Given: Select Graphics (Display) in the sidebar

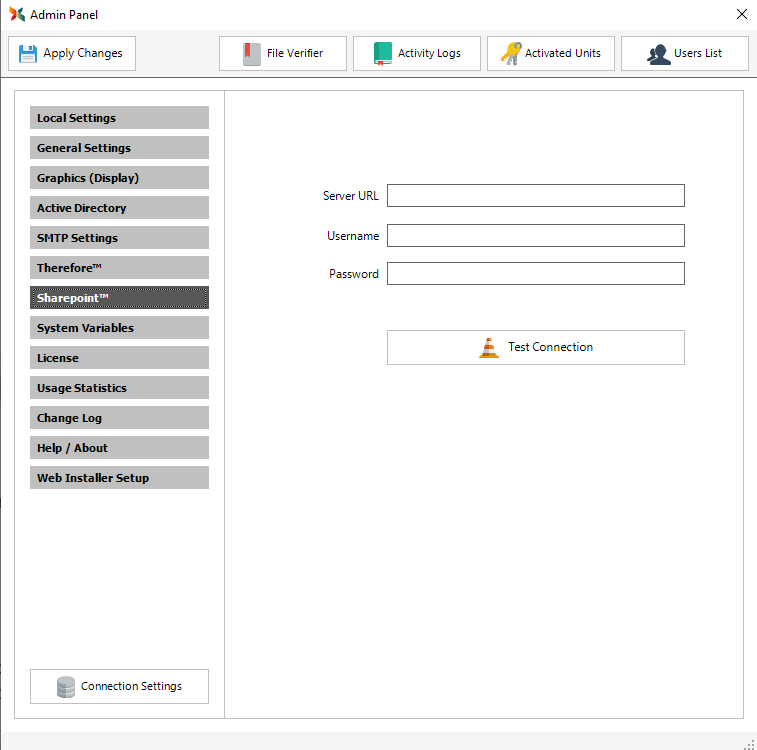Looking at the screenshot, I should pyautogui.click(x=119, y=178).
